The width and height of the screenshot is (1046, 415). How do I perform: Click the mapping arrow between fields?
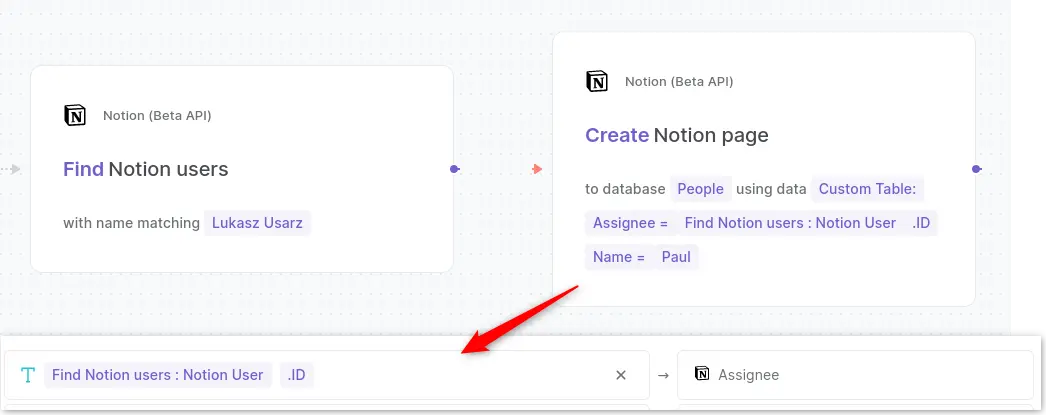663,376
